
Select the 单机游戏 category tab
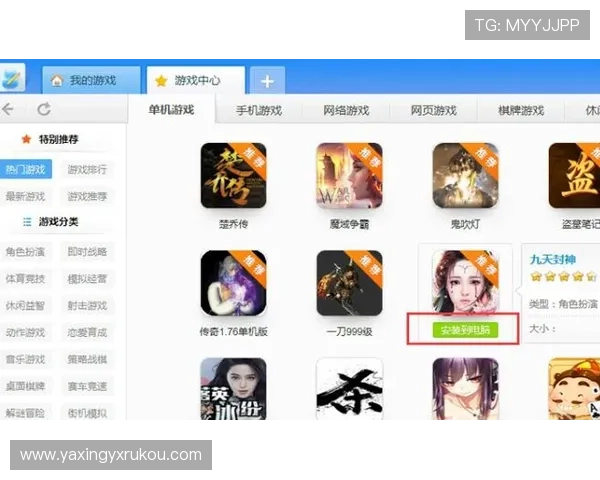pyautogui.click(x=171, y=110)
